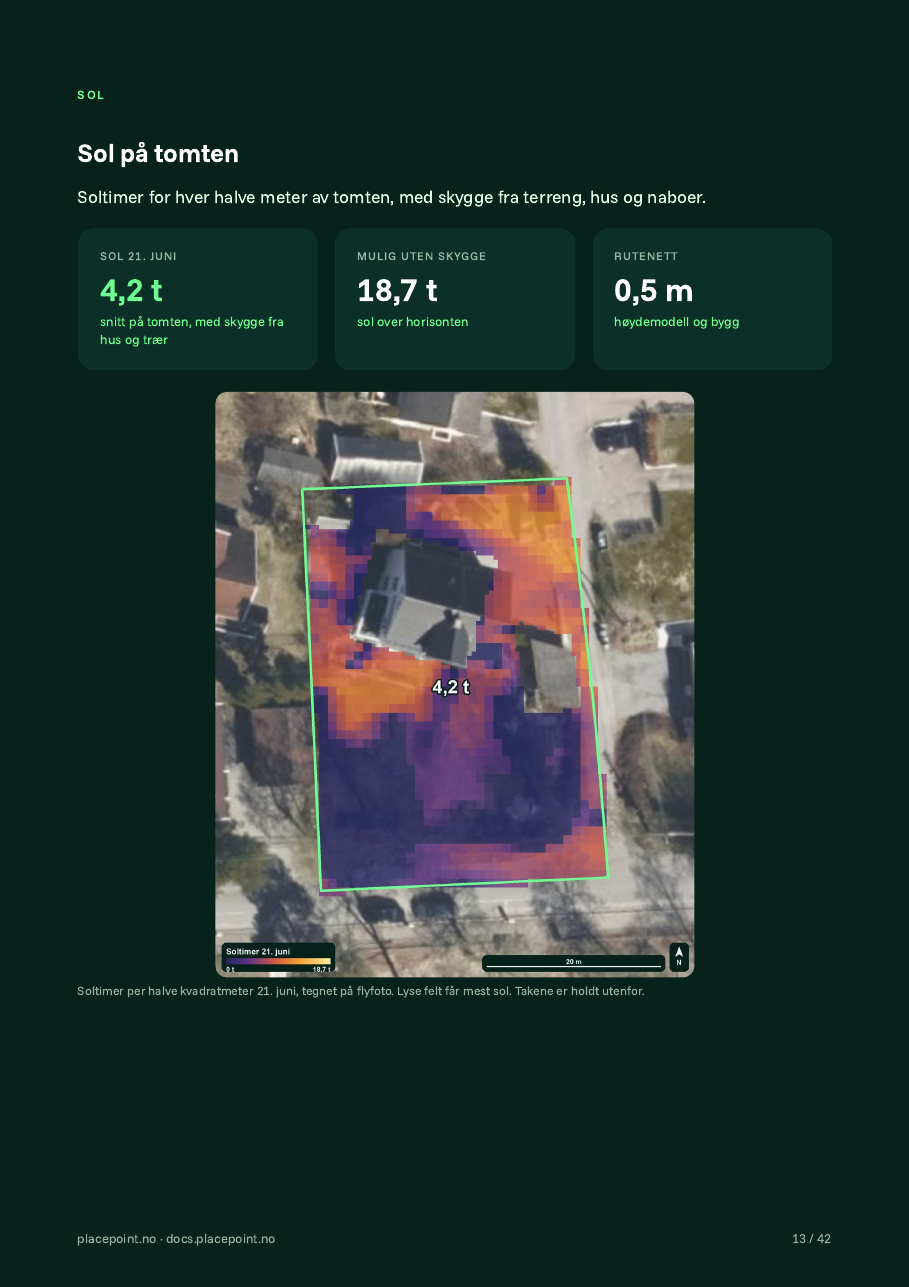This screenshot has height=1287, width=909.
Task: Click the house roof in aerial photo
Action: coord(427,597)
